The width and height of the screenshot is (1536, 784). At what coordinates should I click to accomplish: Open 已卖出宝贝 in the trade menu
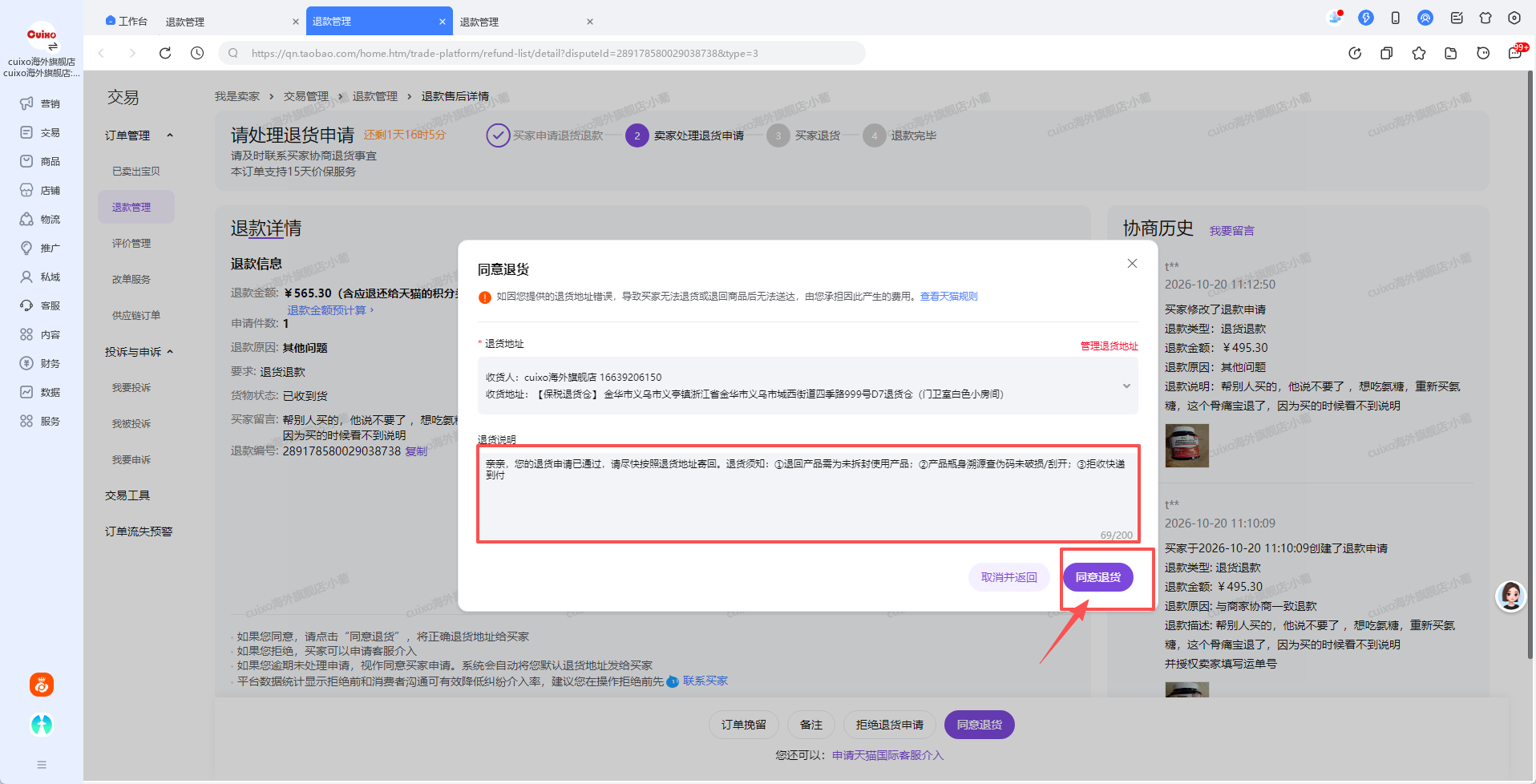tap(136, 172)
